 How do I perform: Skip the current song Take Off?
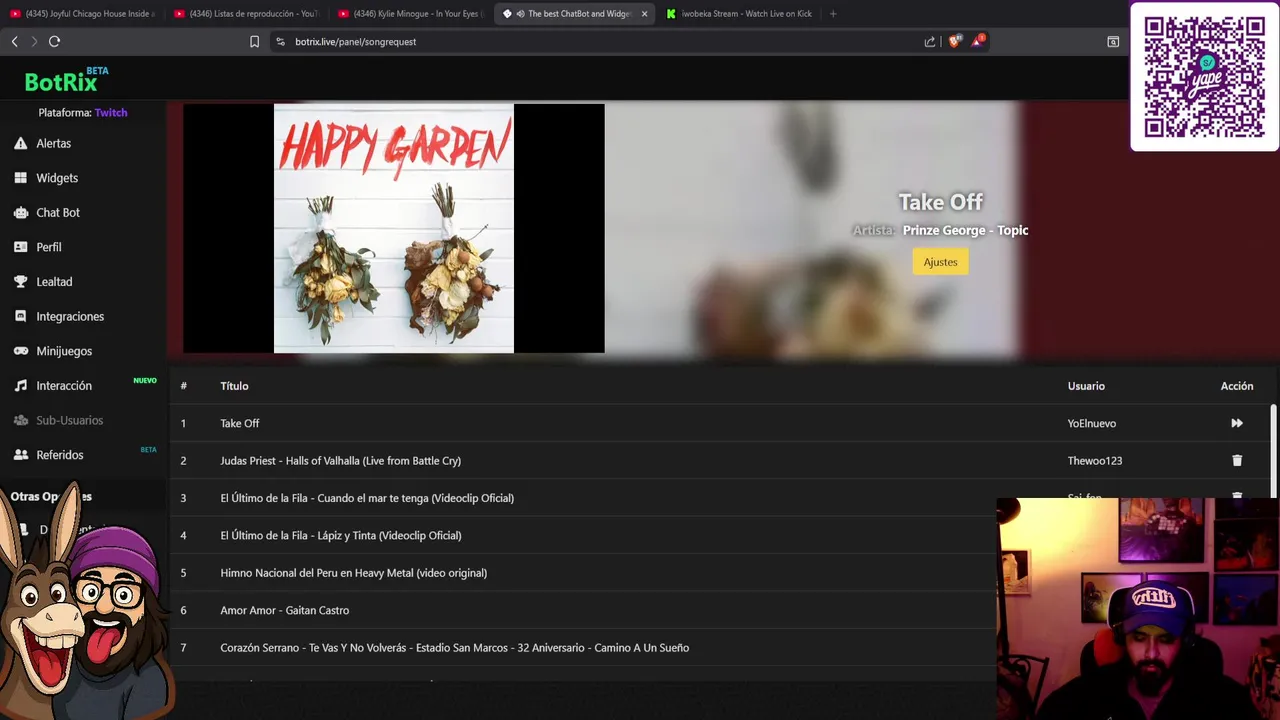(1237, 423)
